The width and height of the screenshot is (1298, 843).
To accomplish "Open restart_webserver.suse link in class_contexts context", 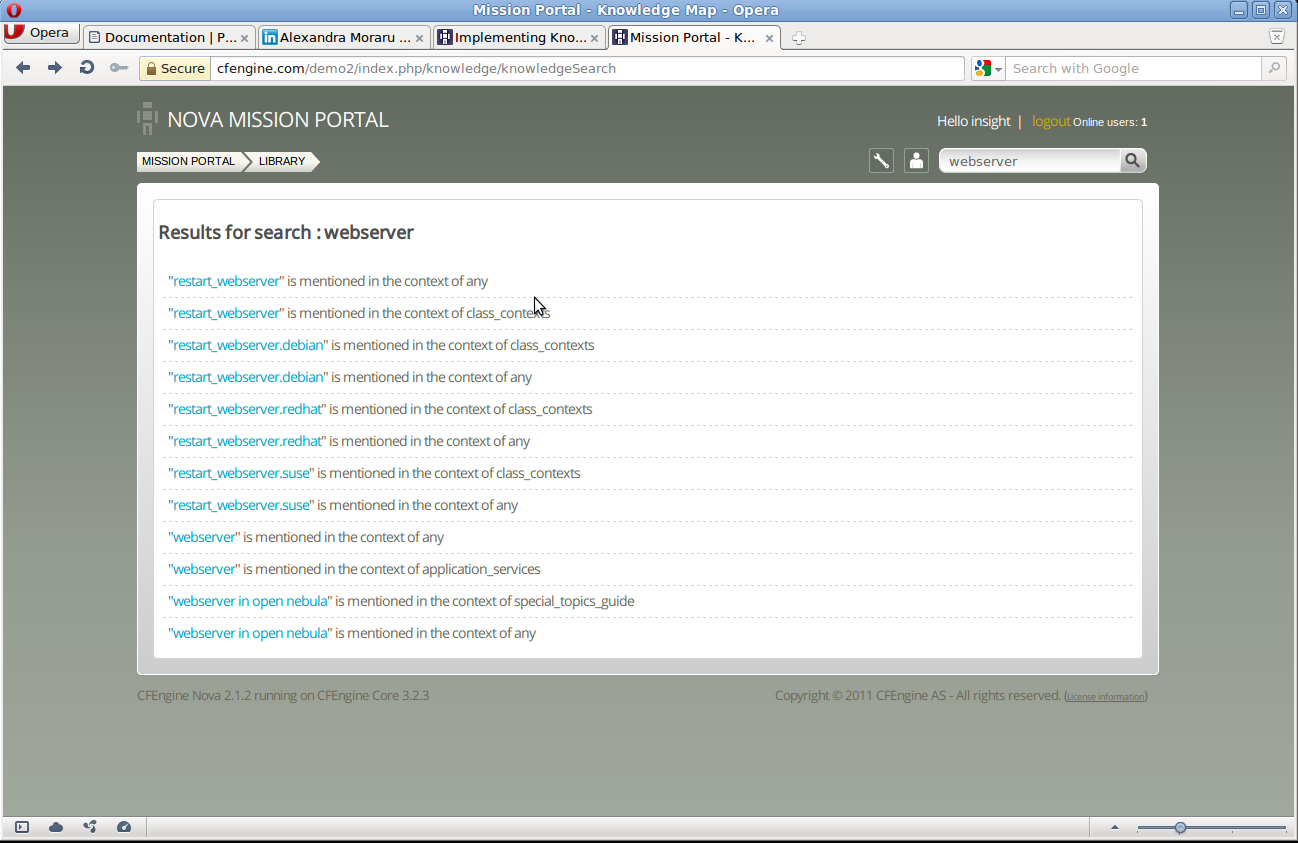I will (x=241, y=473).
